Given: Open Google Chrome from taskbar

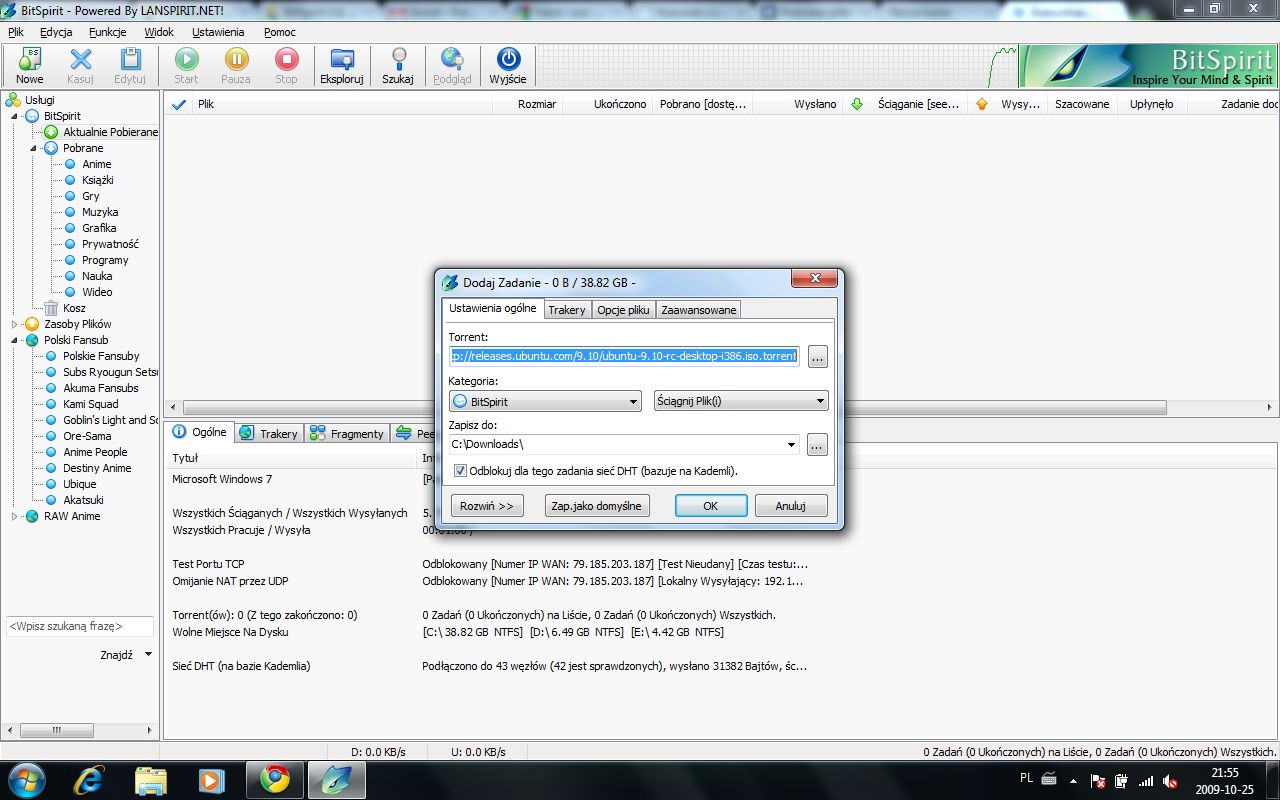Looking at the screenshot, I should click(x=275, y=779).
